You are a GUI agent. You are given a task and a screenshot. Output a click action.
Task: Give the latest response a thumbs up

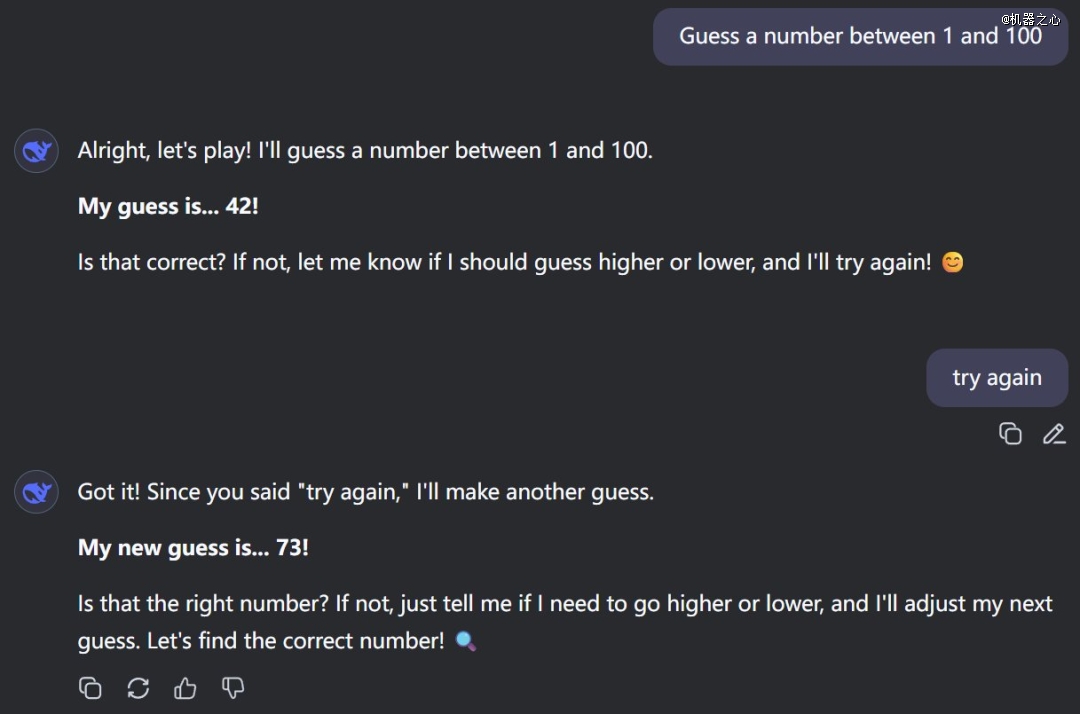click(x=185, y=688)
